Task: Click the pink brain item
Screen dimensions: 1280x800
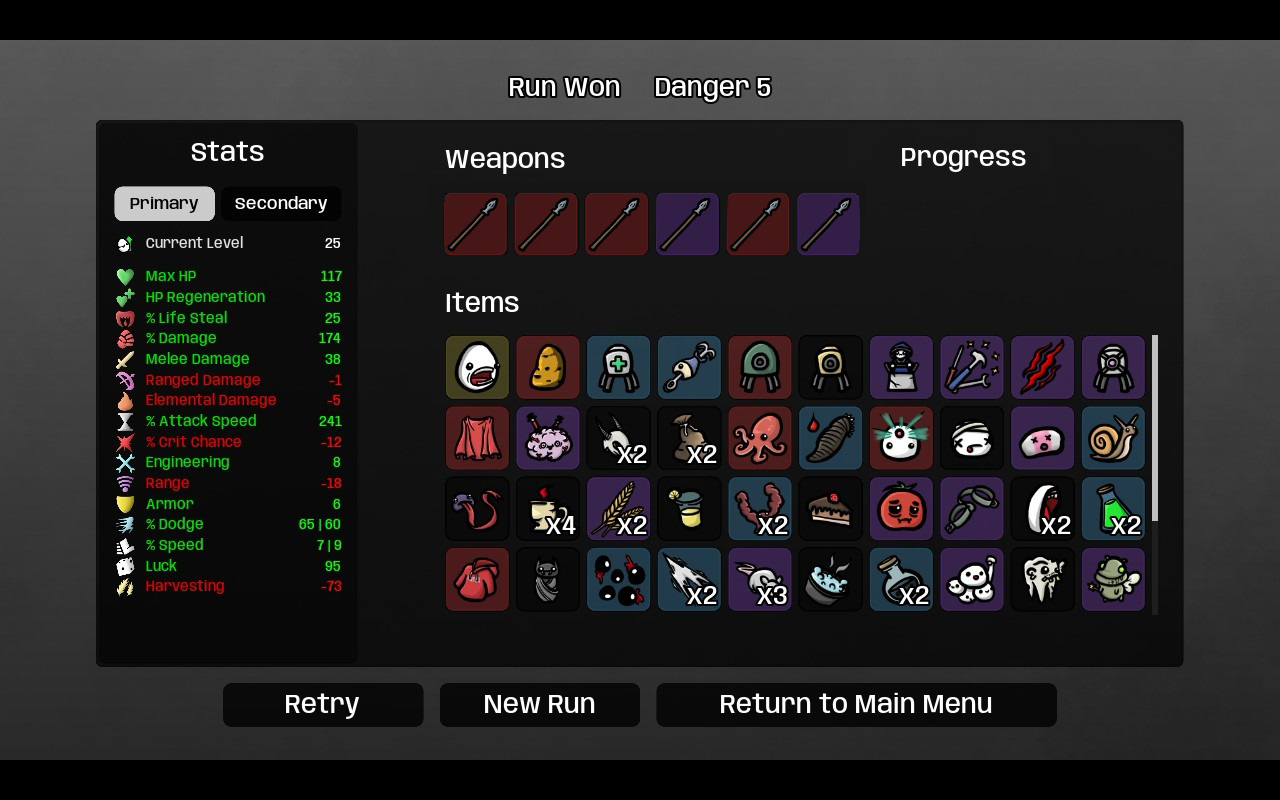Action: coord(548,438)
